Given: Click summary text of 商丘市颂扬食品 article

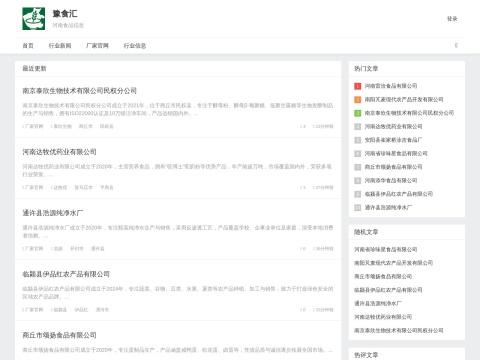Looking at the screenshot, I should [178, 350].
